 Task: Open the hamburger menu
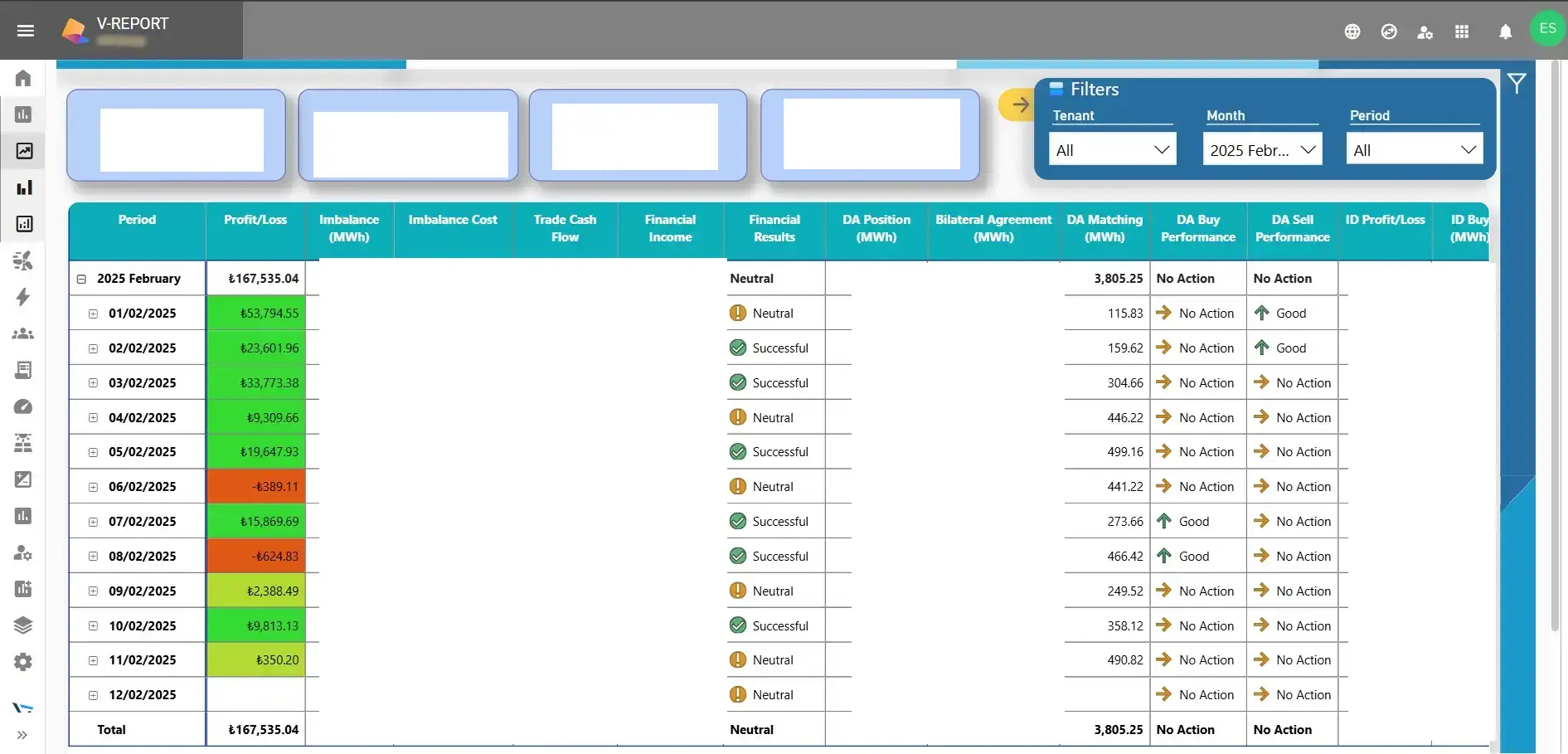(26, 31)
